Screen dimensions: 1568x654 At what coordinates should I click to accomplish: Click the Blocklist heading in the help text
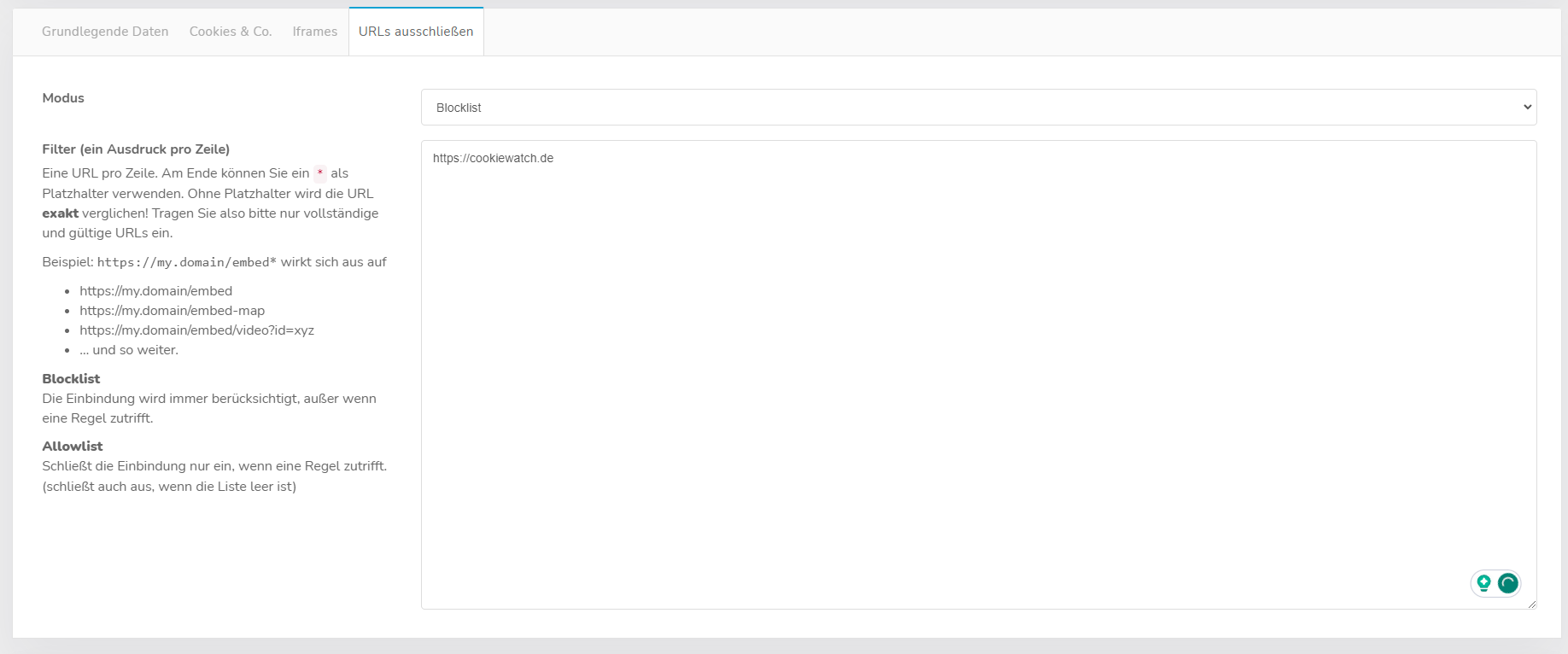(x=71, y=378)
